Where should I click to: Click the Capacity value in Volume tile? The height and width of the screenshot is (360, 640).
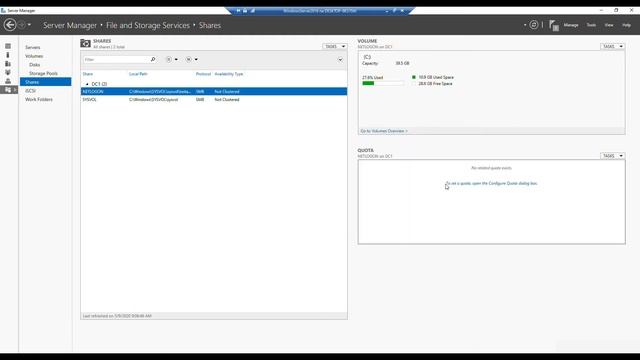coord(402,63)
